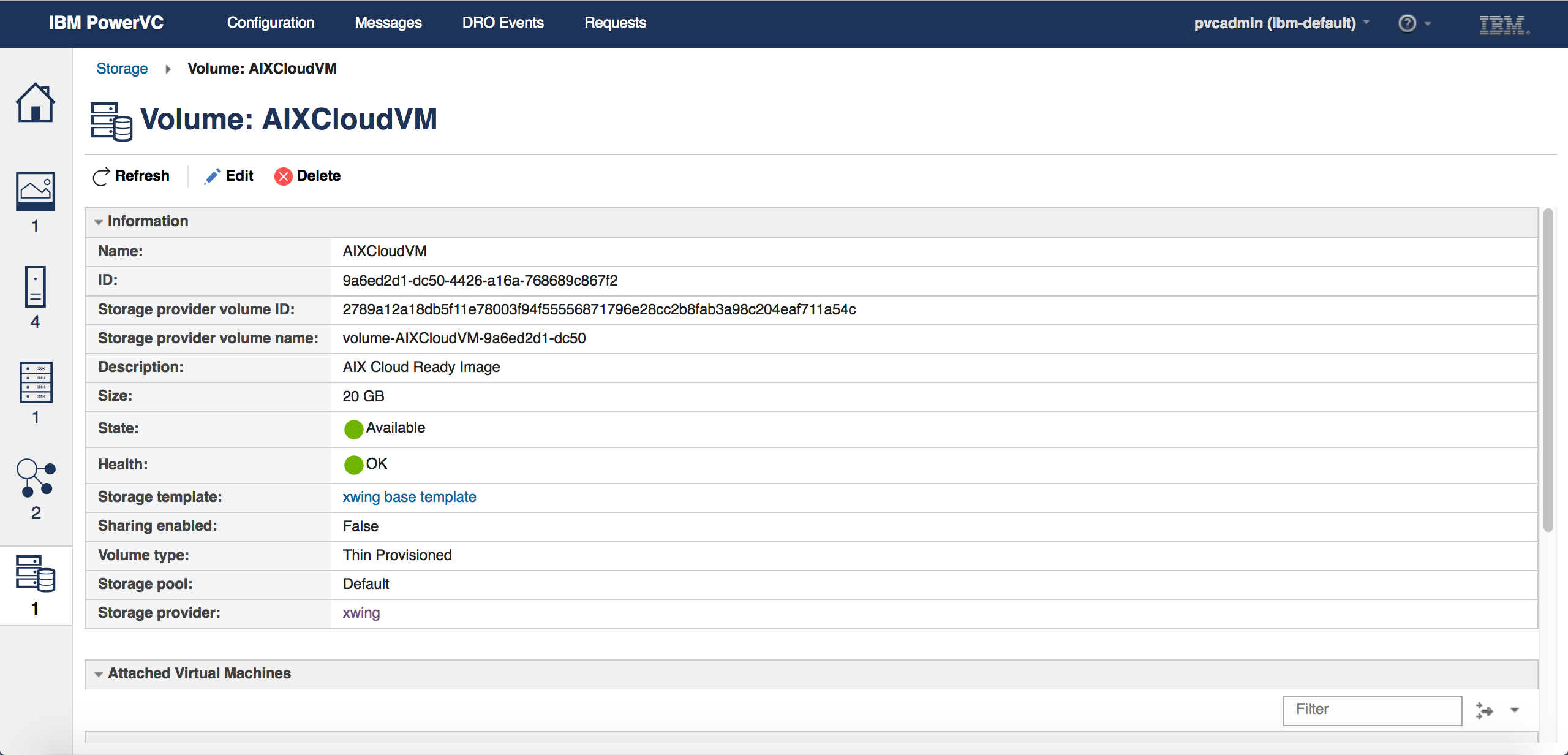Open the Home dashboard icon in sidebar
The height and width of the screenshot is (755, 1568).
(x=36, y=102)
